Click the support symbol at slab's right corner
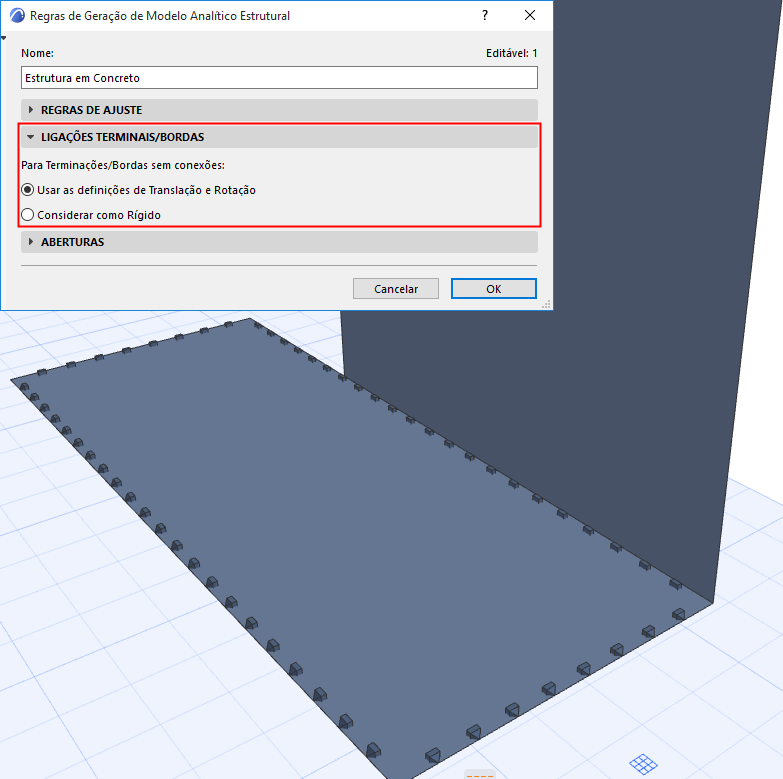Viewport: 783px width, 779px height. click(678, 614)
